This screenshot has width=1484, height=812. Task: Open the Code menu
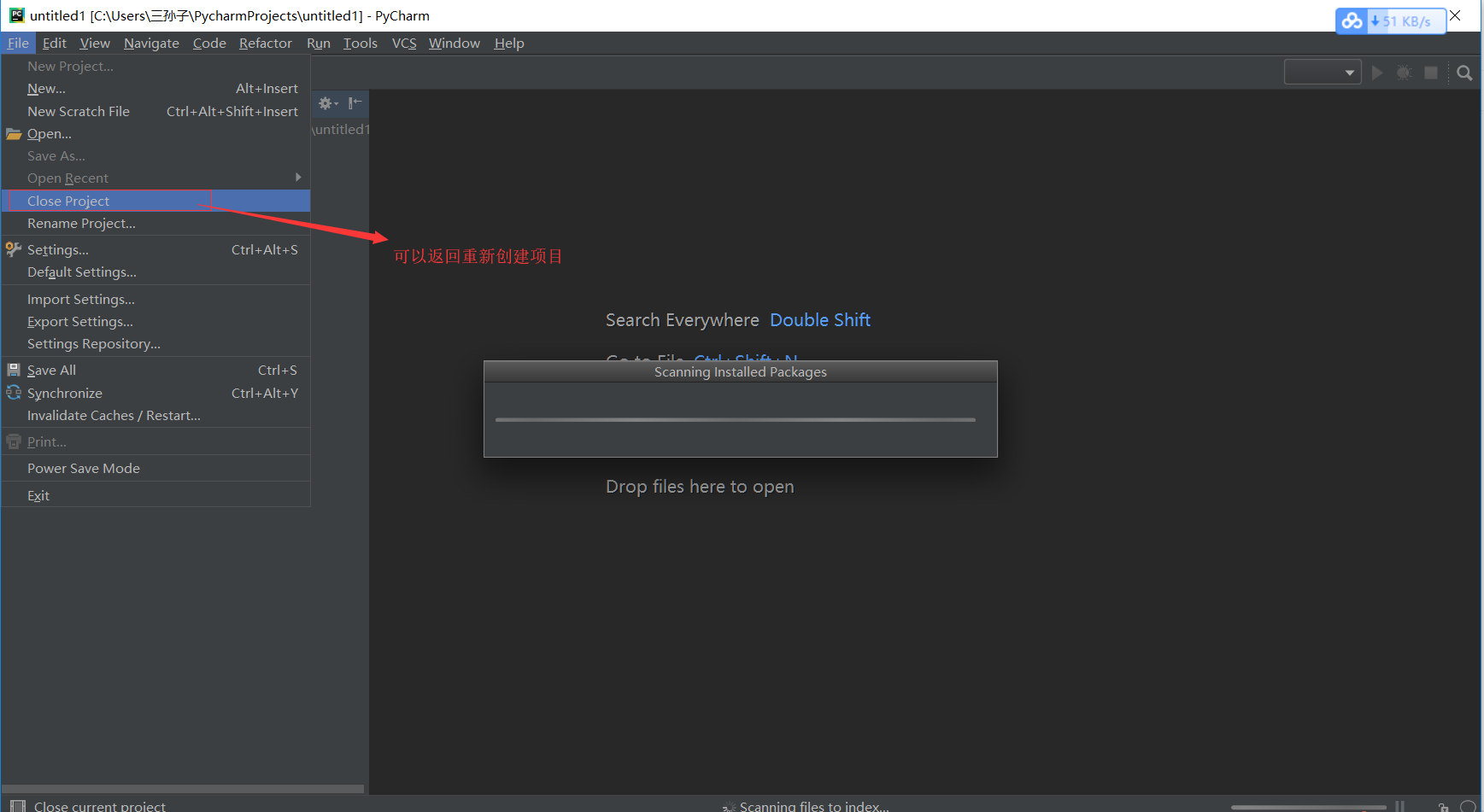[209, 44]
